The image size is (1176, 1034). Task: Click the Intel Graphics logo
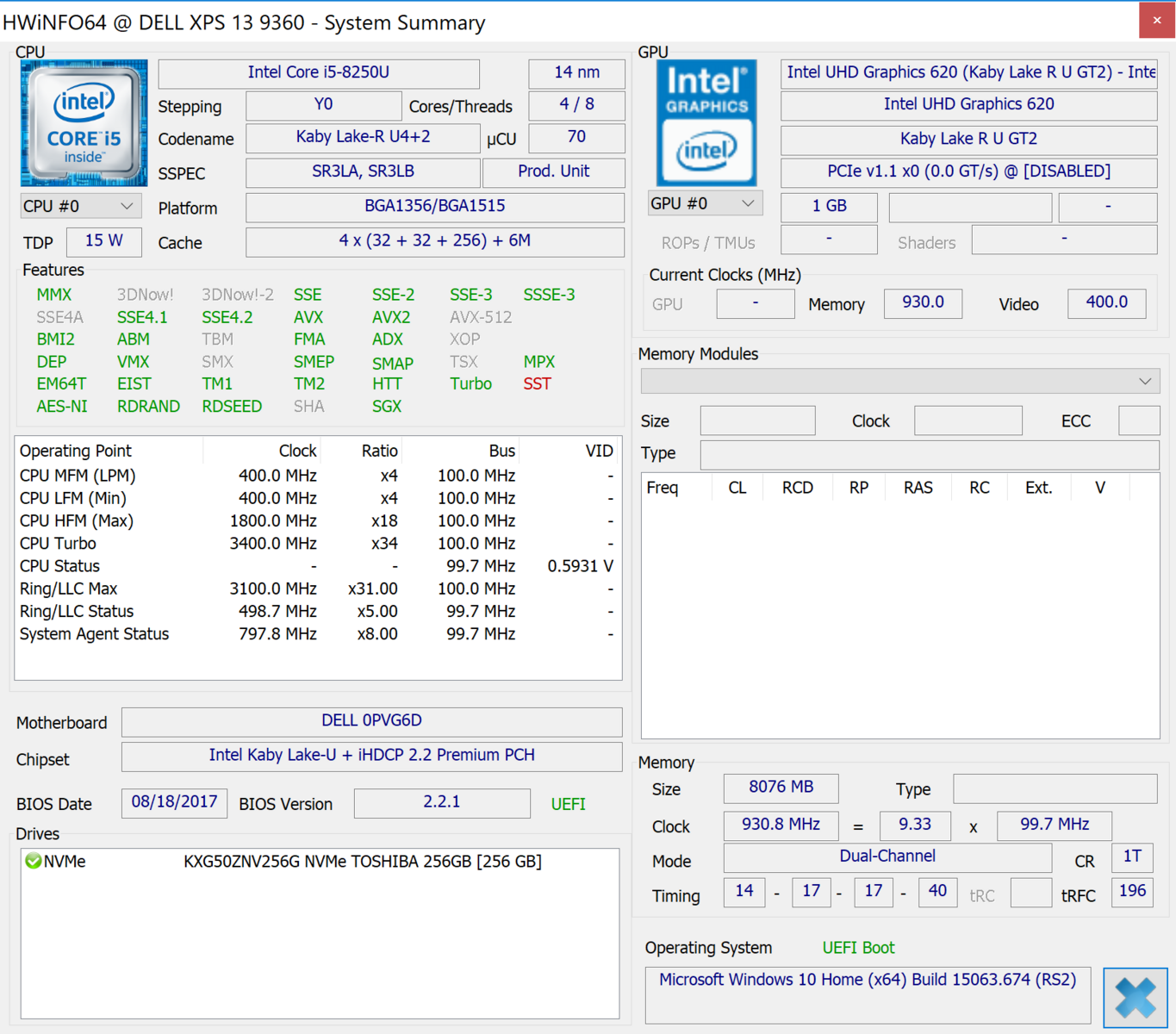pos(706,123)
